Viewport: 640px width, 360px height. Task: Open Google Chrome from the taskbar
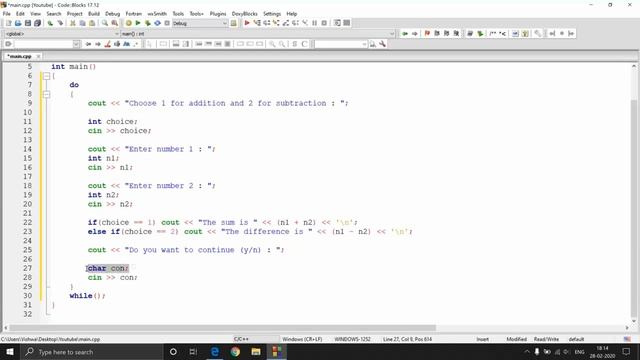(235, 352)
